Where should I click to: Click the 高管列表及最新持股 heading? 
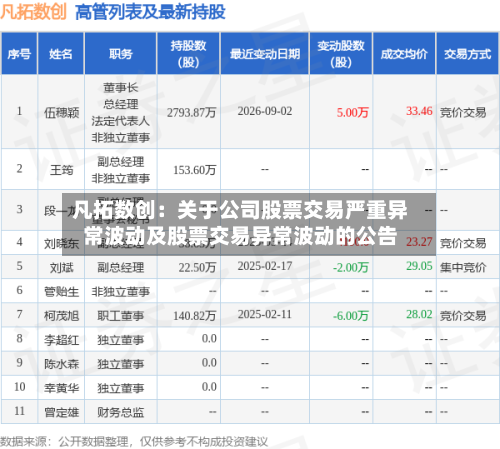point(150,12)
